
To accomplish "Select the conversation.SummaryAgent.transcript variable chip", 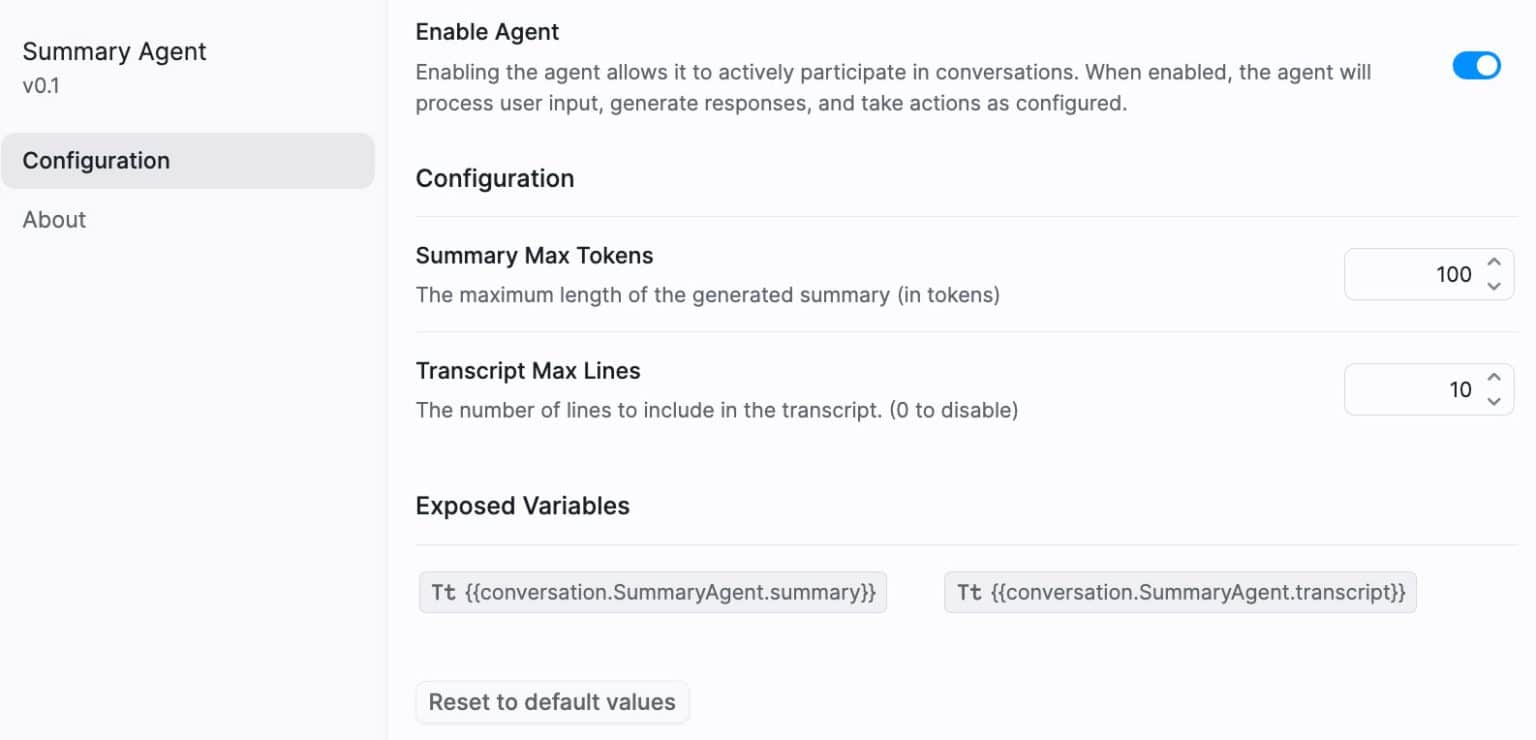I will [1197, 593].
